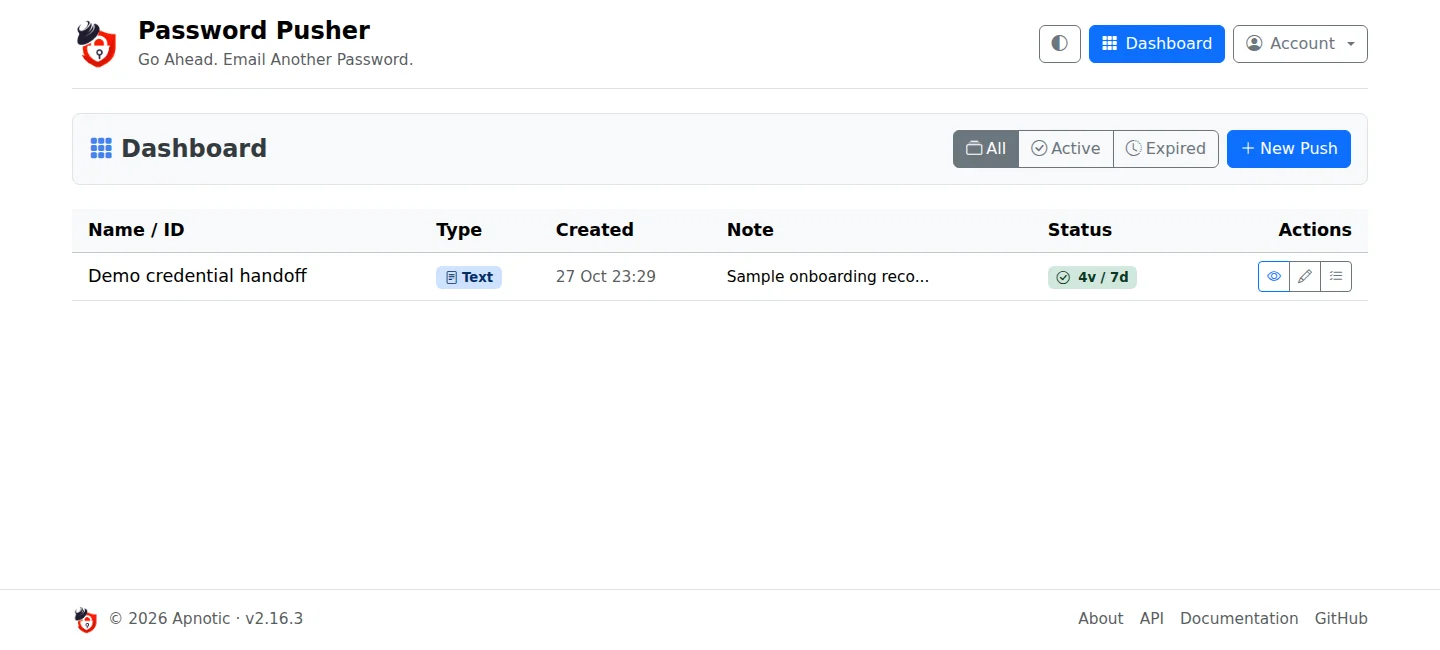The image size is (1440, 650).
Task: Open the Documentation footer link
Action: tap(1239, 619)
